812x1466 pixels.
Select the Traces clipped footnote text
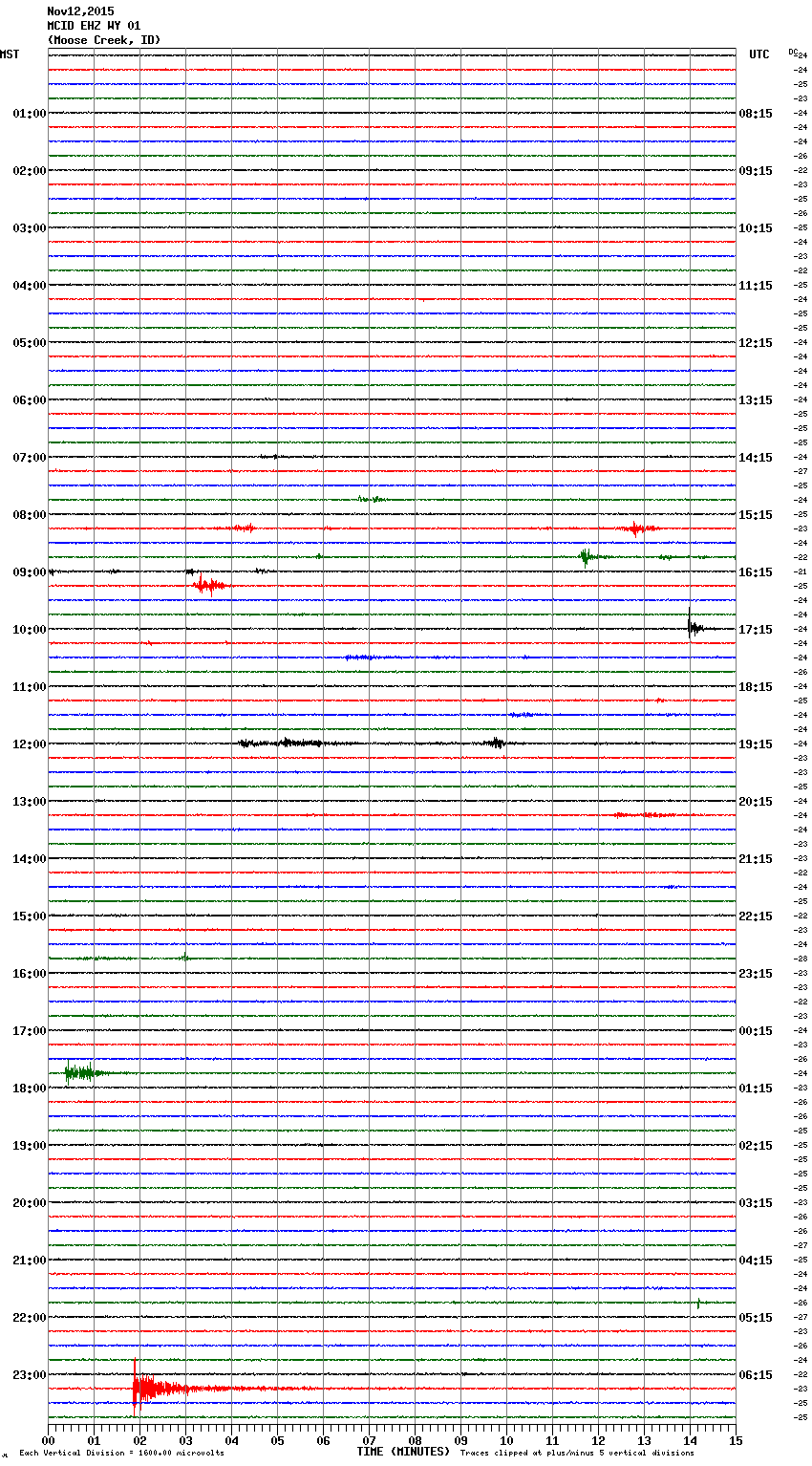pyautogui.click(x=577, y=1454)
